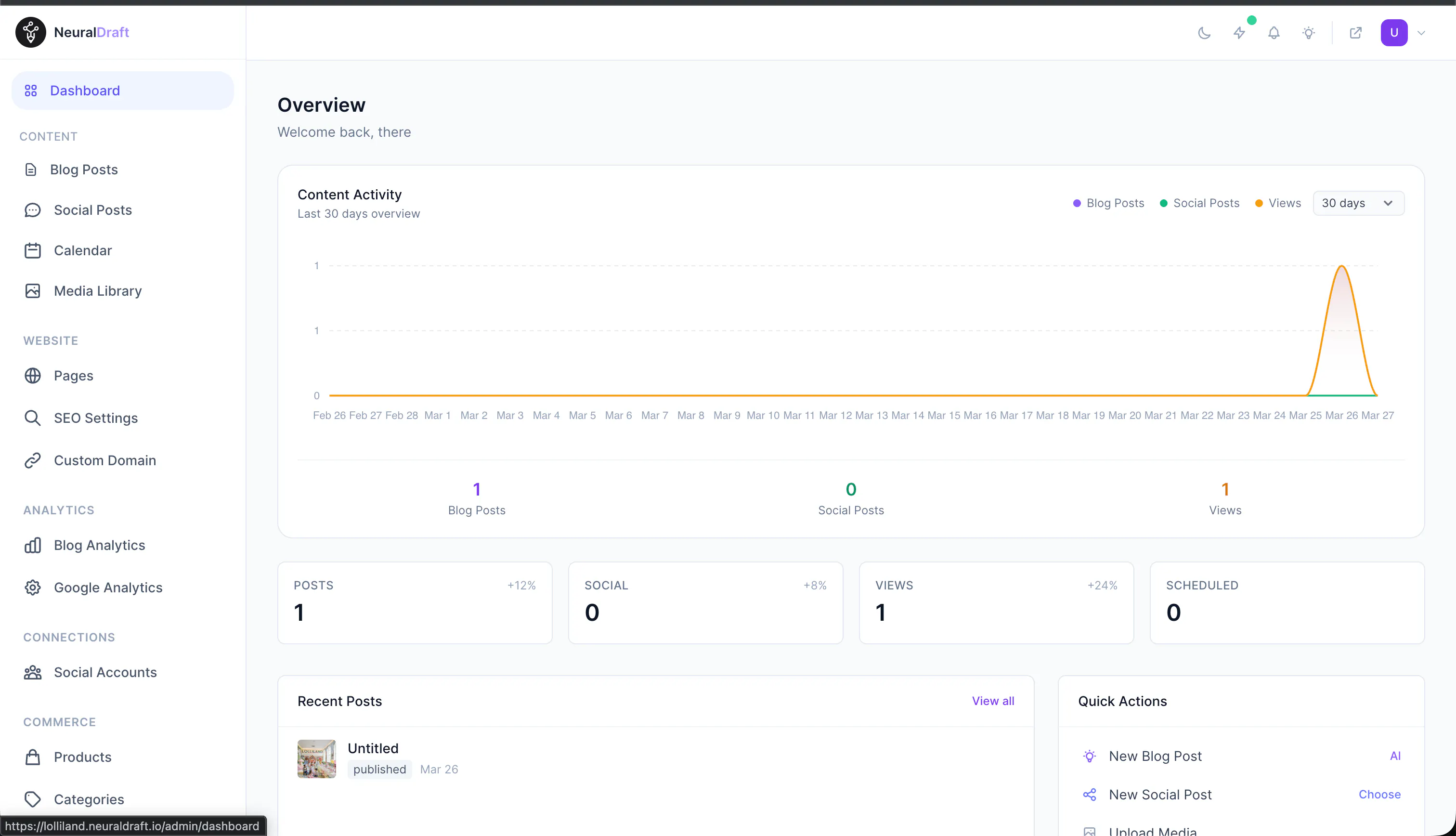Toggle Social Posts legend series
Image resolution: width=1456 pixels, height=836 pixels.
click(x=1199, y=203)
